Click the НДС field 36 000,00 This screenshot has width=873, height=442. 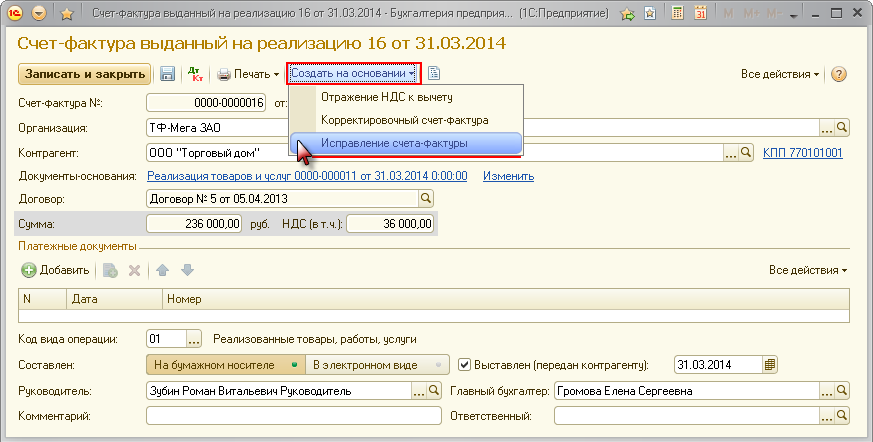[390, 224]
